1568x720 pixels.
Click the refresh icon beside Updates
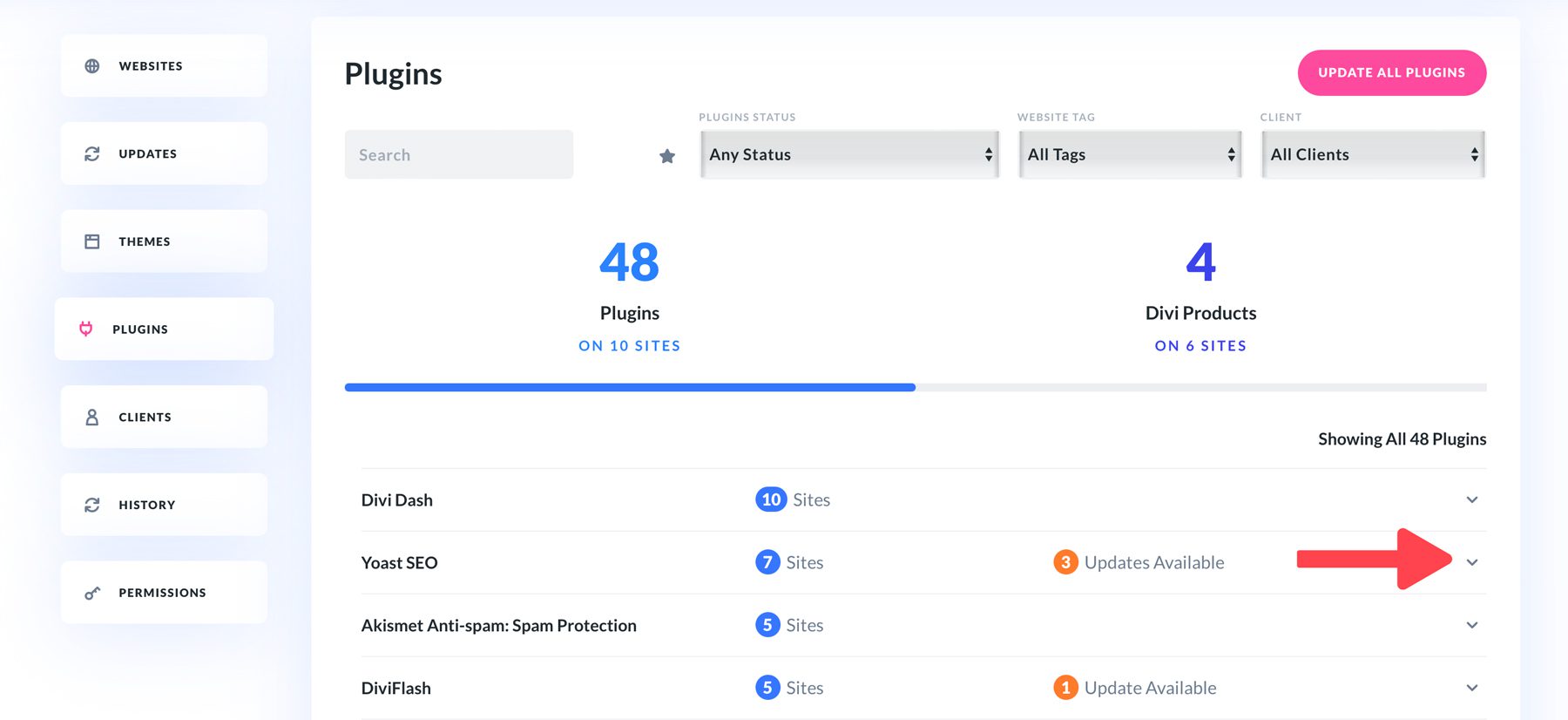point(92,153)
